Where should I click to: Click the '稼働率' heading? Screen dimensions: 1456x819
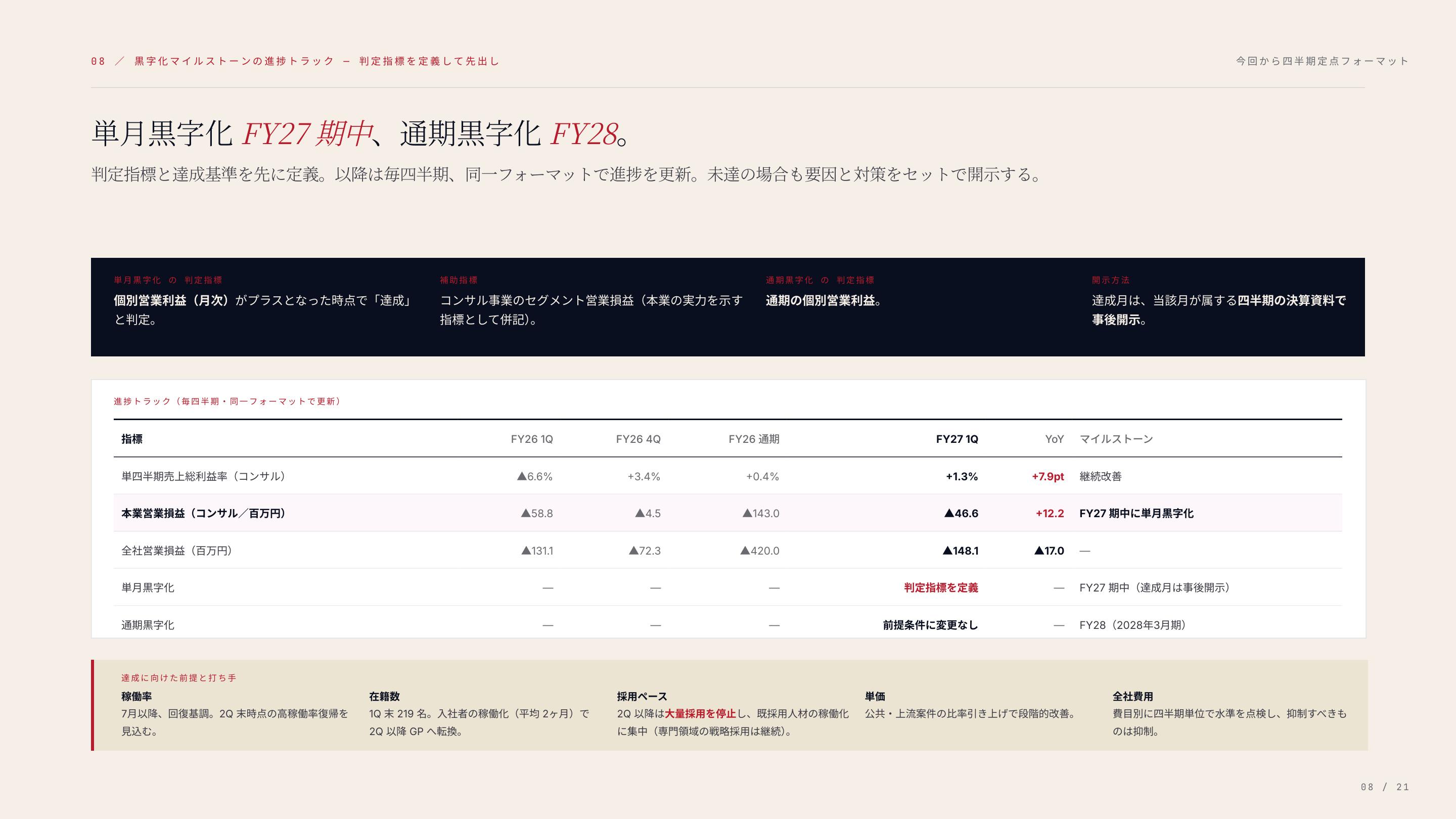(136, 696)
